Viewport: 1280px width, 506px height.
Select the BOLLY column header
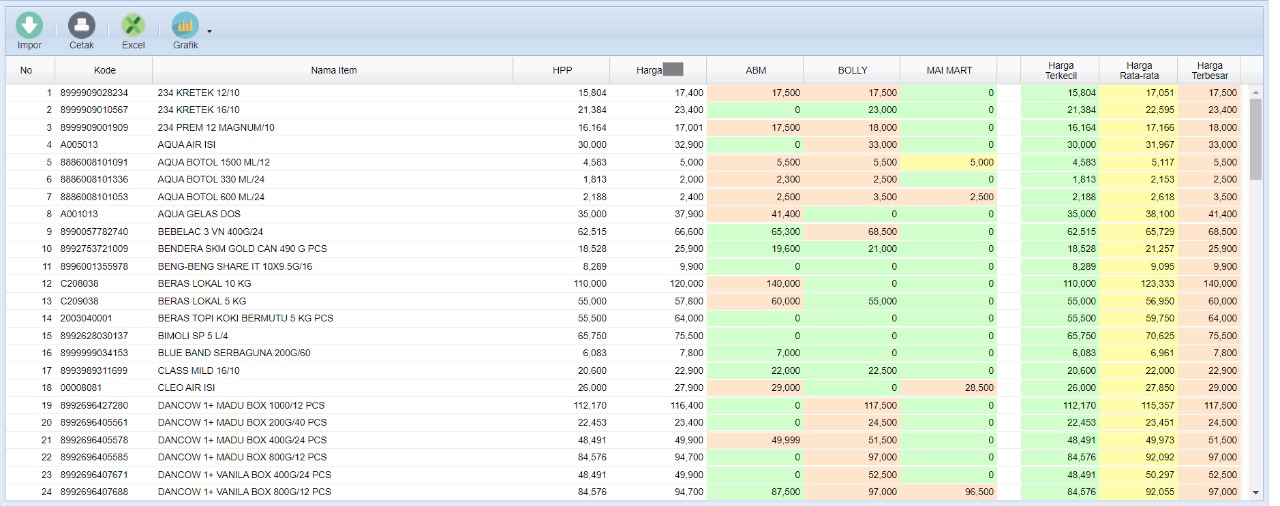852,70
